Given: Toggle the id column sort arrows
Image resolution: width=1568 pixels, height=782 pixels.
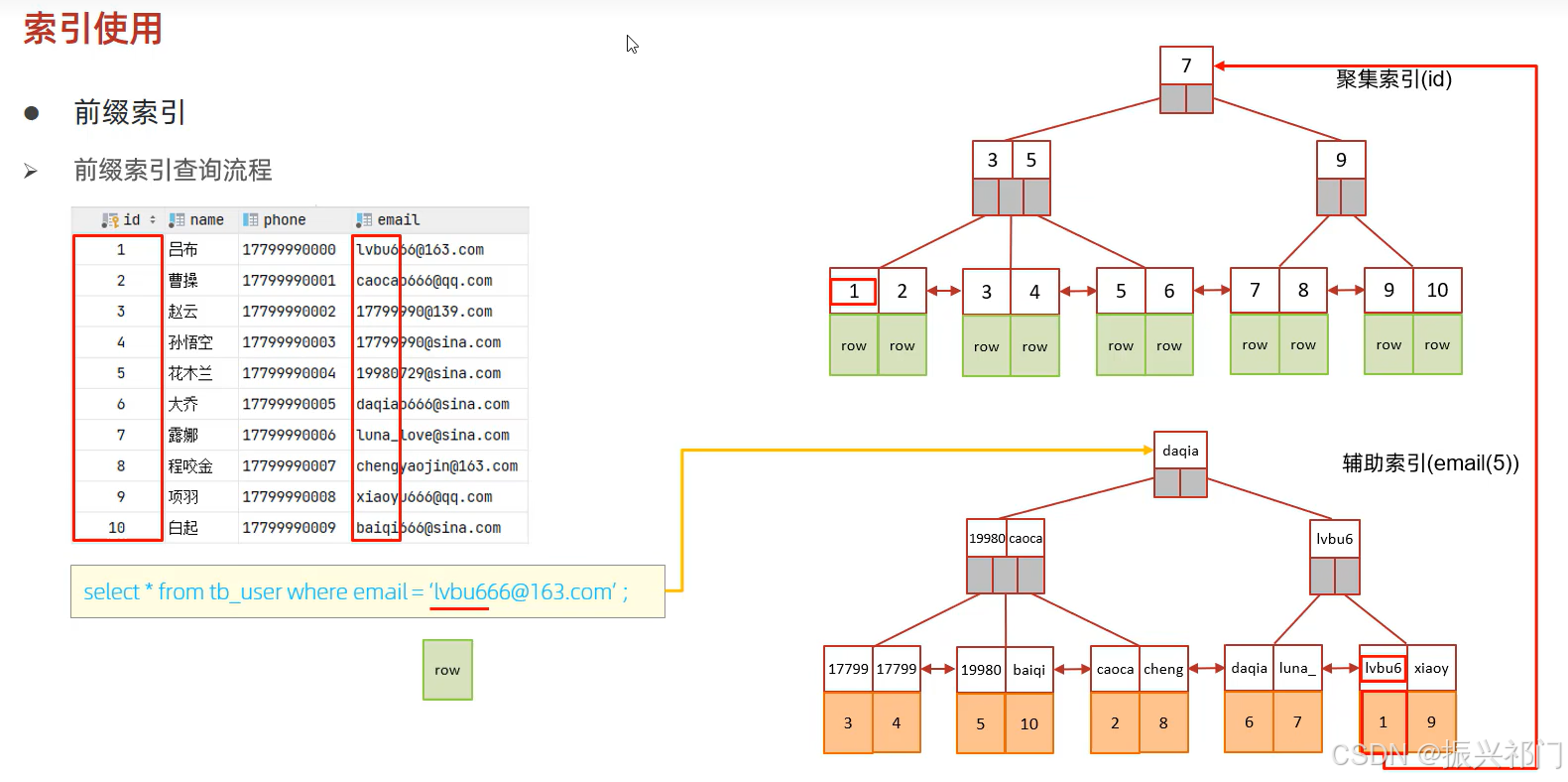Looking at the screenshot, I should (x=153, y=220).
